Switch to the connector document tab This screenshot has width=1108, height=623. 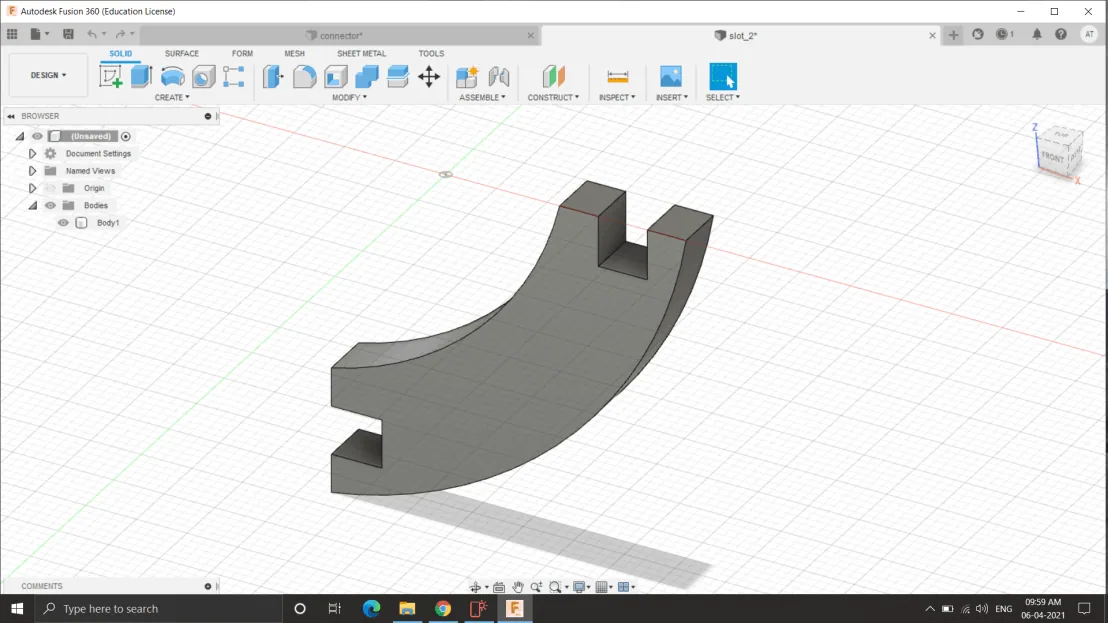click(x=341, y=35)
